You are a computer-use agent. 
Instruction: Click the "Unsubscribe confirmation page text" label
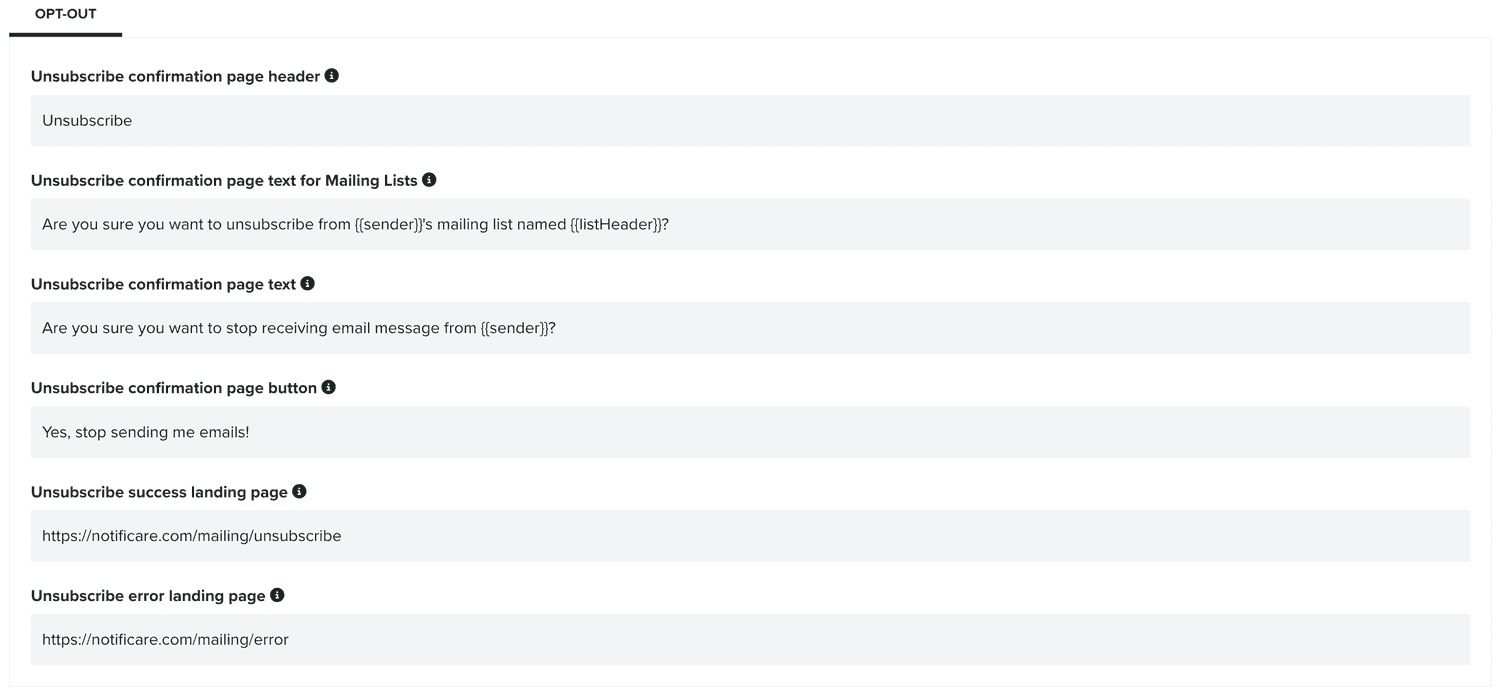163,285
